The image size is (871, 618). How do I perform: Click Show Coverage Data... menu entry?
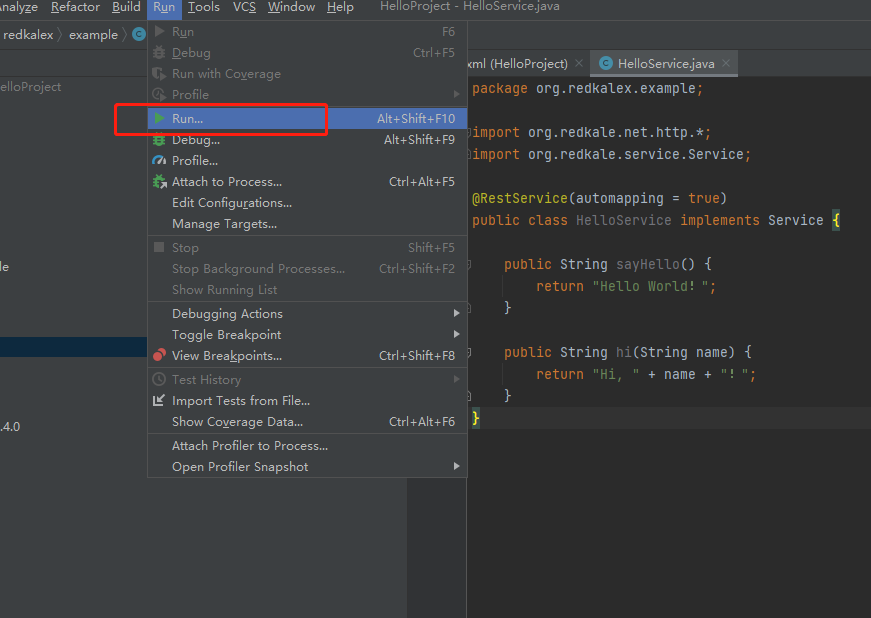click(x=237, y=422)
